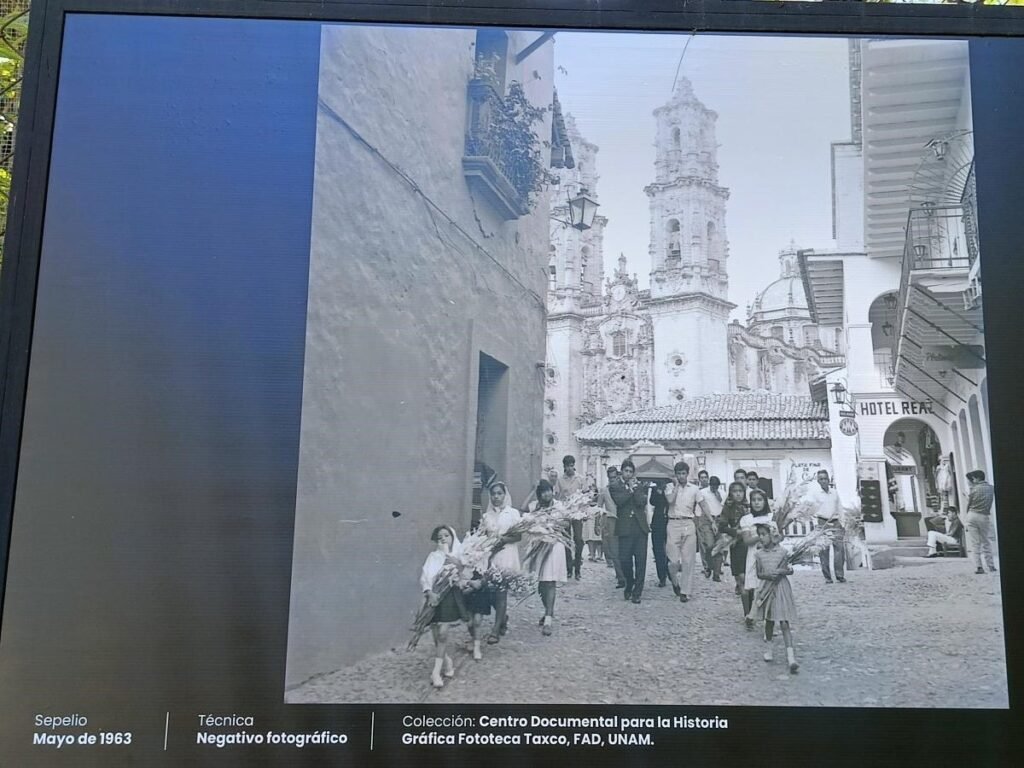This screenshot has width=1024, height=768.
Task: Select the 'Mayo de 1963' date text
Action: tap(82, 739)
